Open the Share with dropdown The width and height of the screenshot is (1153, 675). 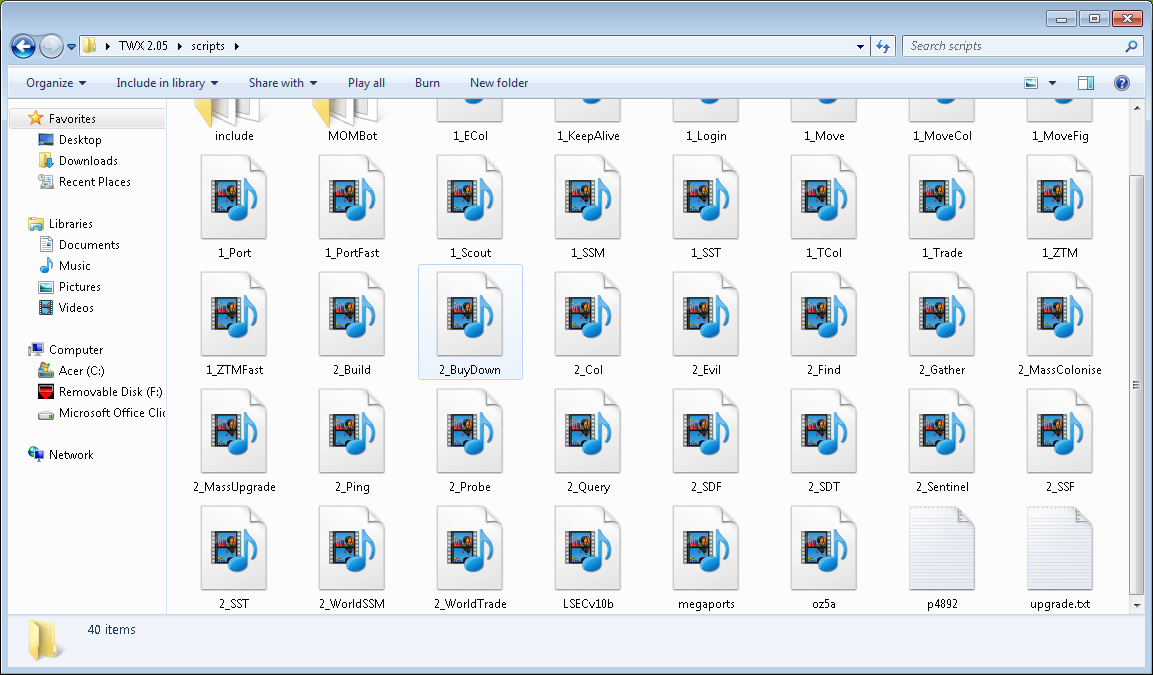tap(283, 83)
